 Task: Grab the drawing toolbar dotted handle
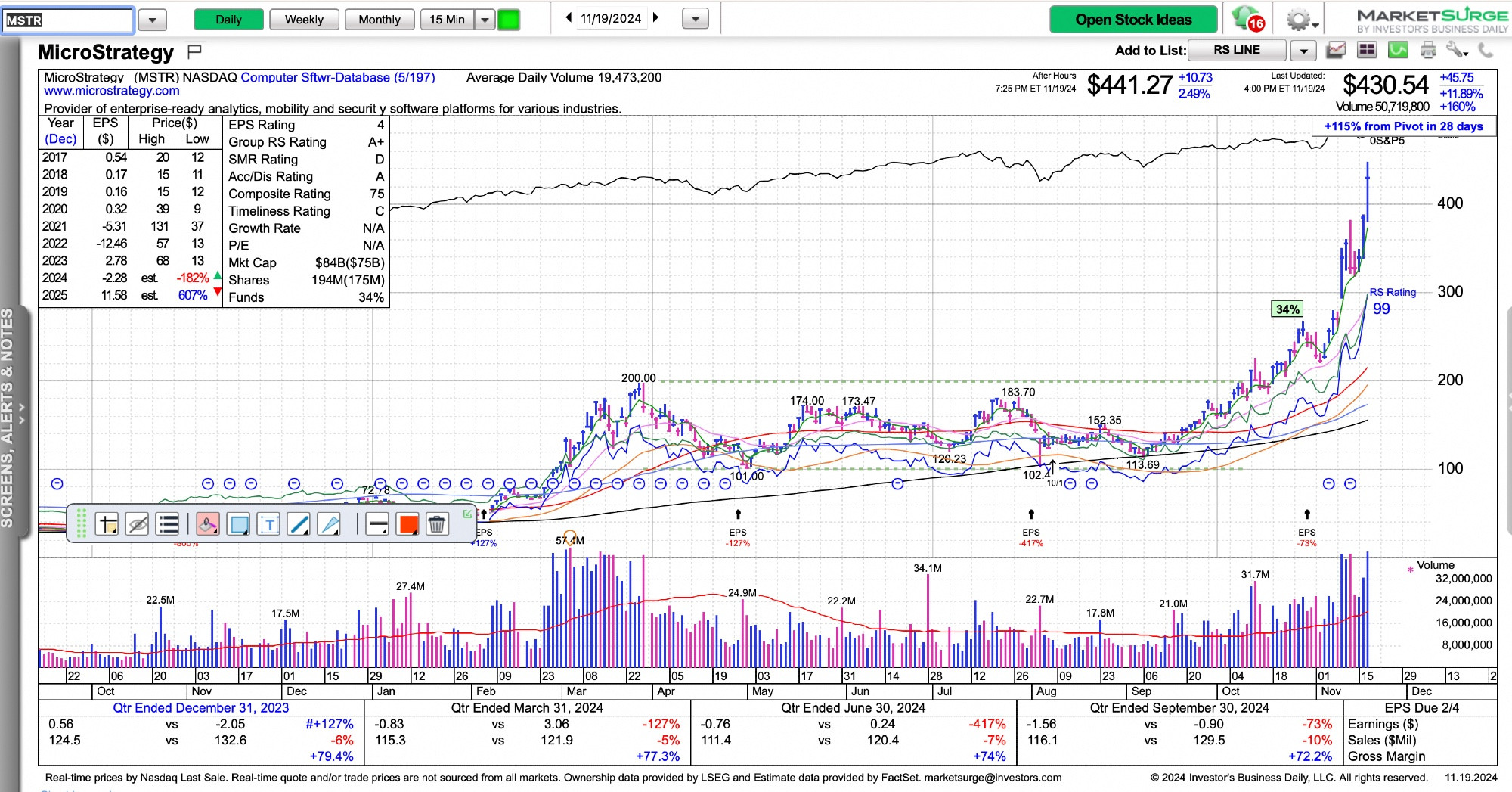82,523
